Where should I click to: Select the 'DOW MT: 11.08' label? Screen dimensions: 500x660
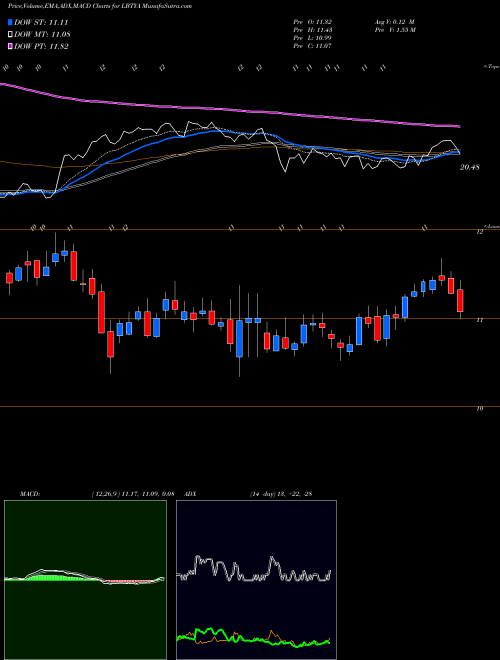(42, 35)
